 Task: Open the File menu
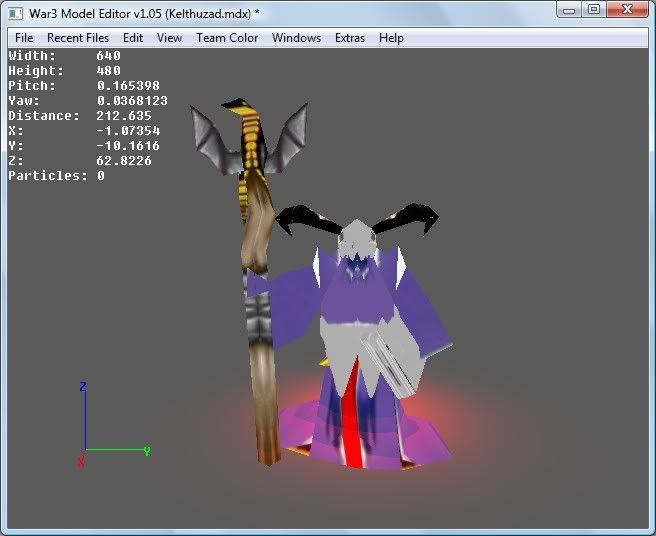pyautogui.click(x=24, y=38)
